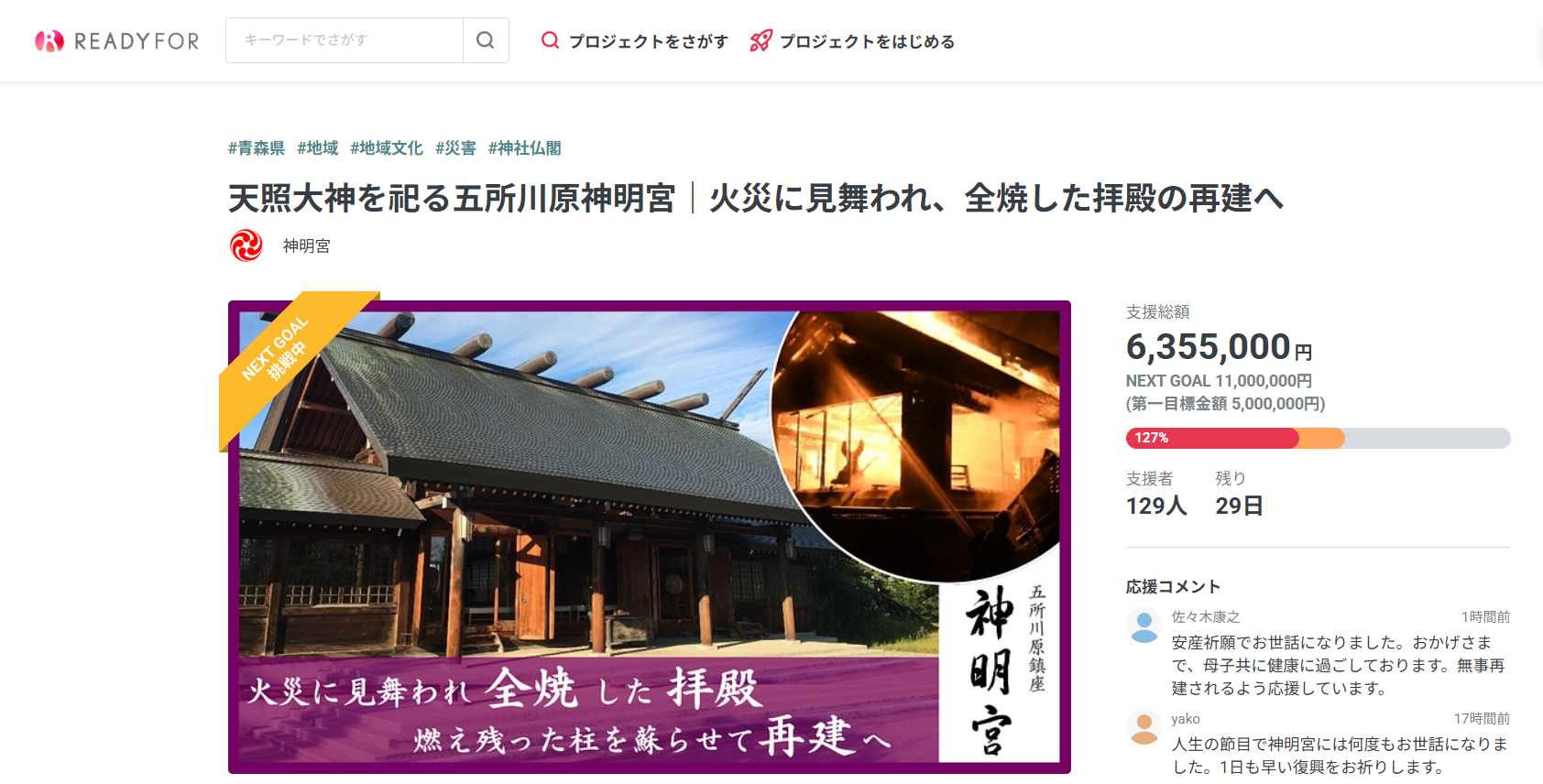Click yako's orange avatar icon
The height and width of the screenshot is (784, 1543).
(x=1144, y=727)
